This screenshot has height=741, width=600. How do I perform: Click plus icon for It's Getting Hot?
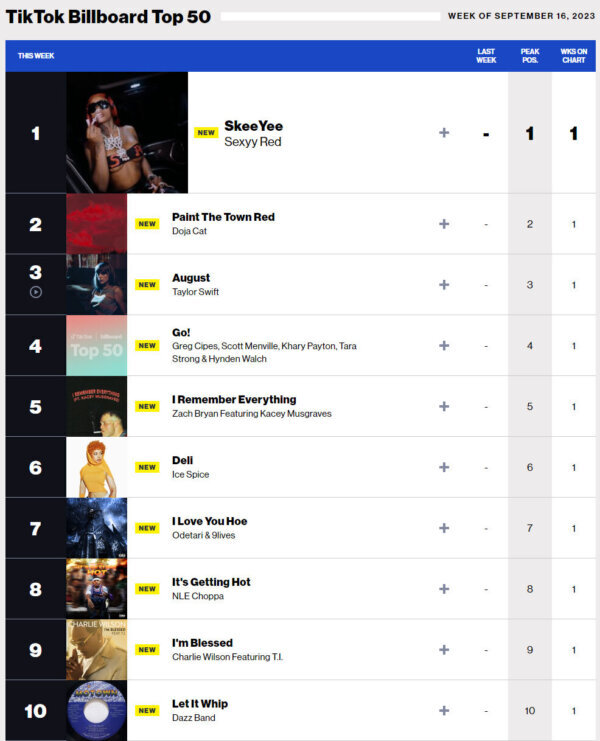pos(444,589)
